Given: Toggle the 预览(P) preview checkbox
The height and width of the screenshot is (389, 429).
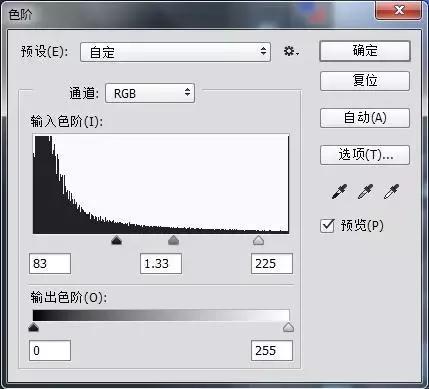Looking at the screenshot, I should 327,226.
